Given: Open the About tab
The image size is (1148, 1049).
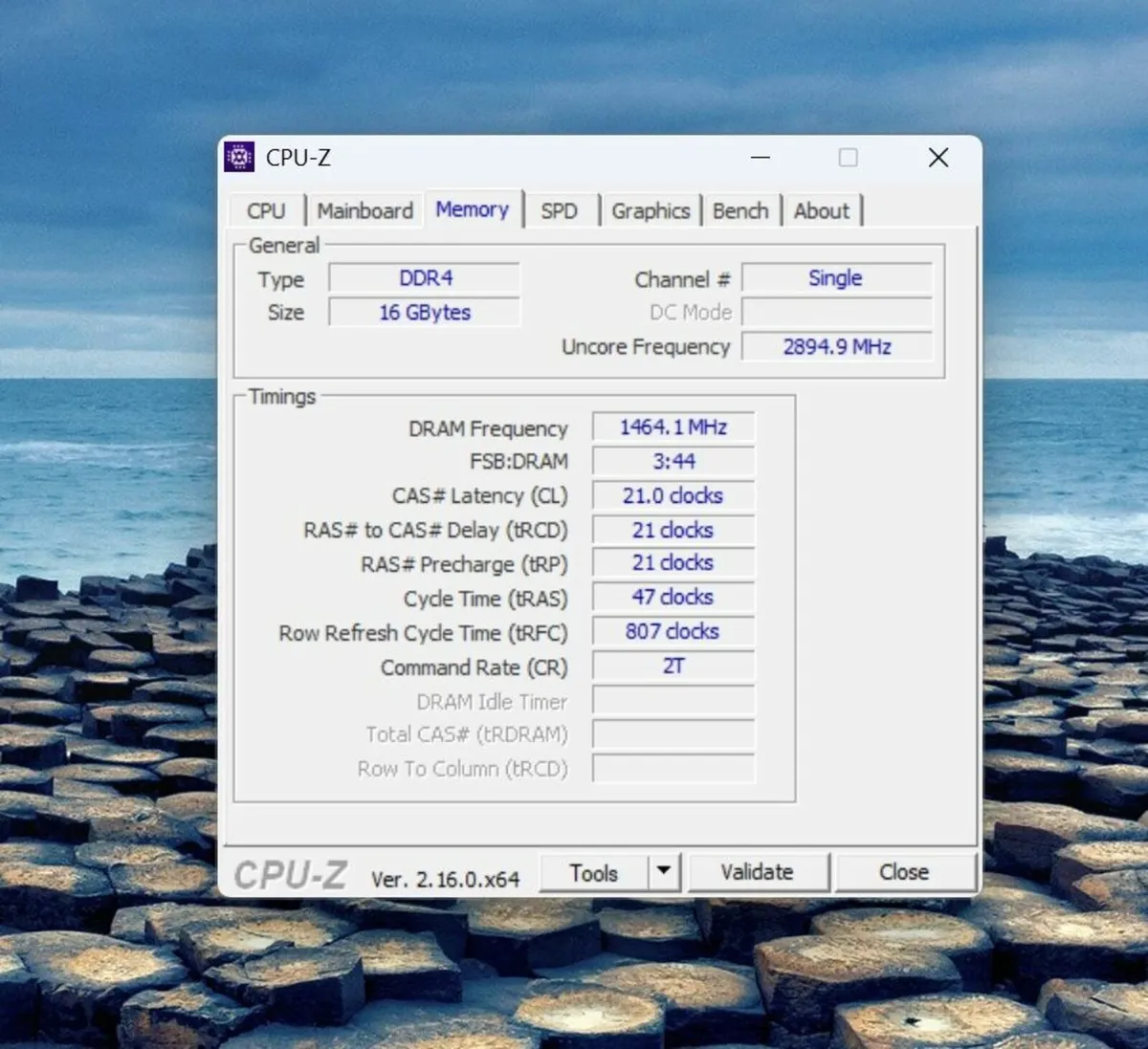Looking at the screenshot, I should click(x=821, y=209).
